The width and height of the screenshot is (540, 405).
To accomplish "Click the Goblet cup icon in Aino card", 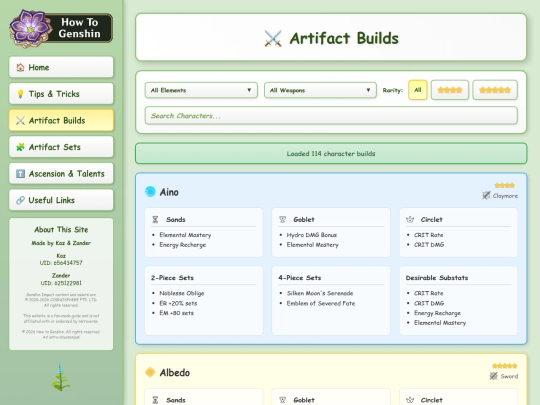I will pos(282,219).
